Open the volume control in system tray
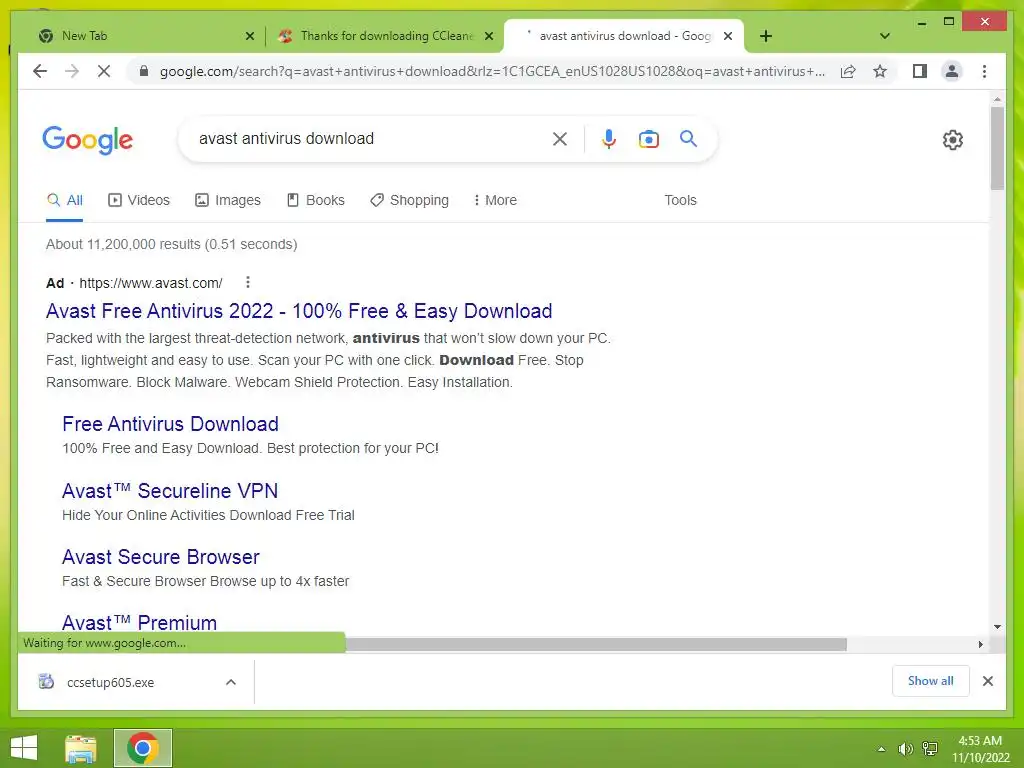The height and width of the screenshot is (768, 1024). coord(905,749)
